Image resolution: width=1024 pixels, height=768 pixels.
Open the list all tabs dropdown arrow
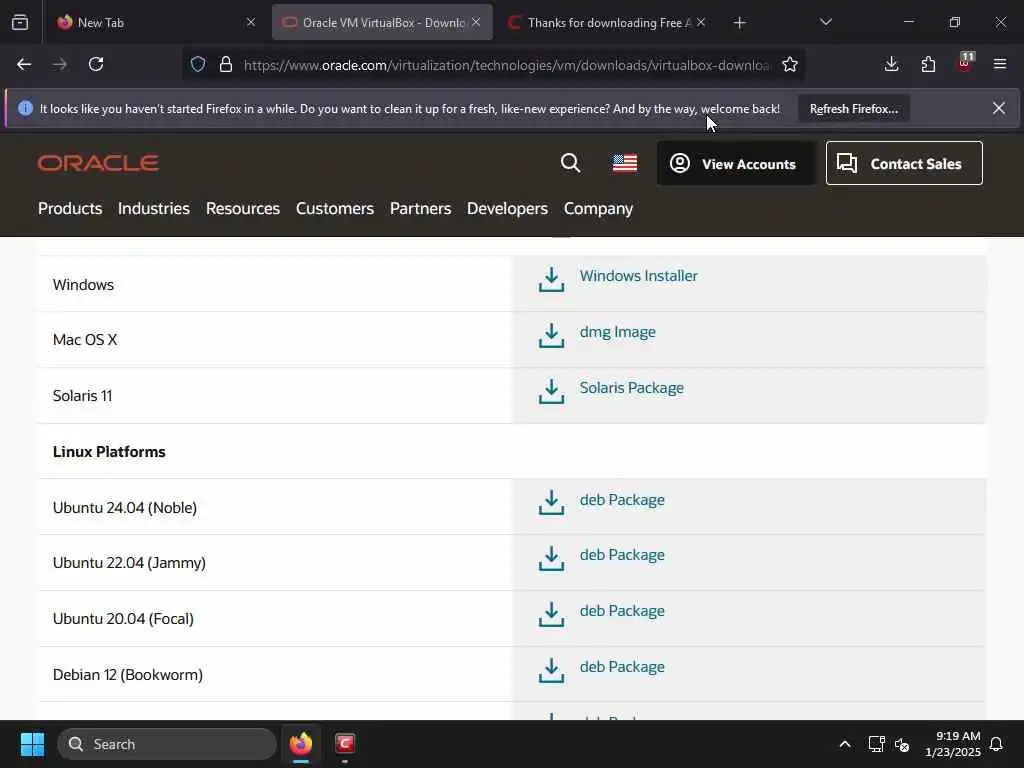(825, 23)
